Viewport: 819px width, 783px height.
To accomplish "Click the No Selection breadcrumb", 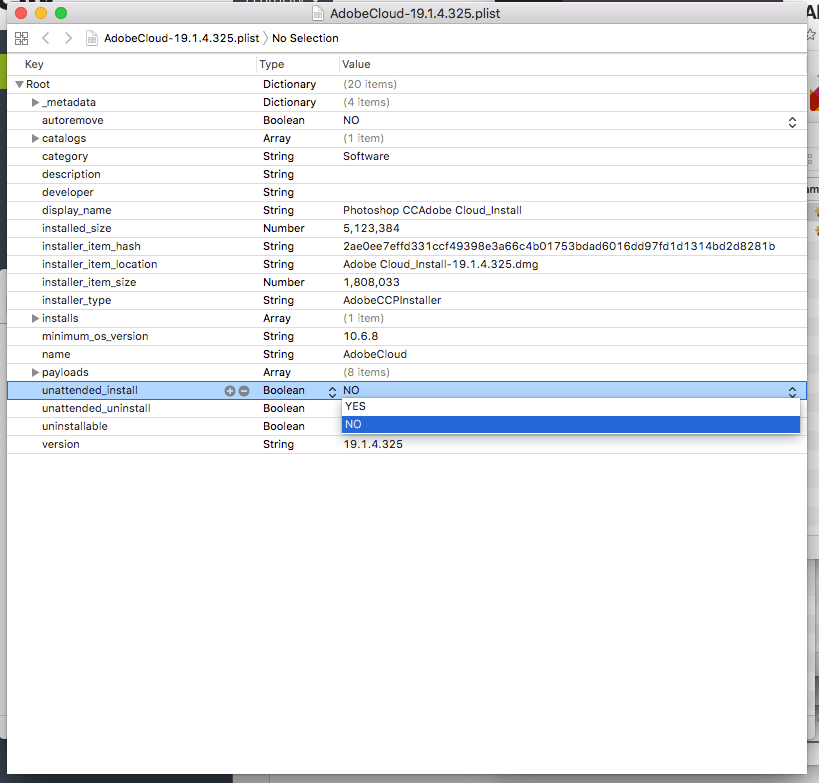I will pos(305,38).
